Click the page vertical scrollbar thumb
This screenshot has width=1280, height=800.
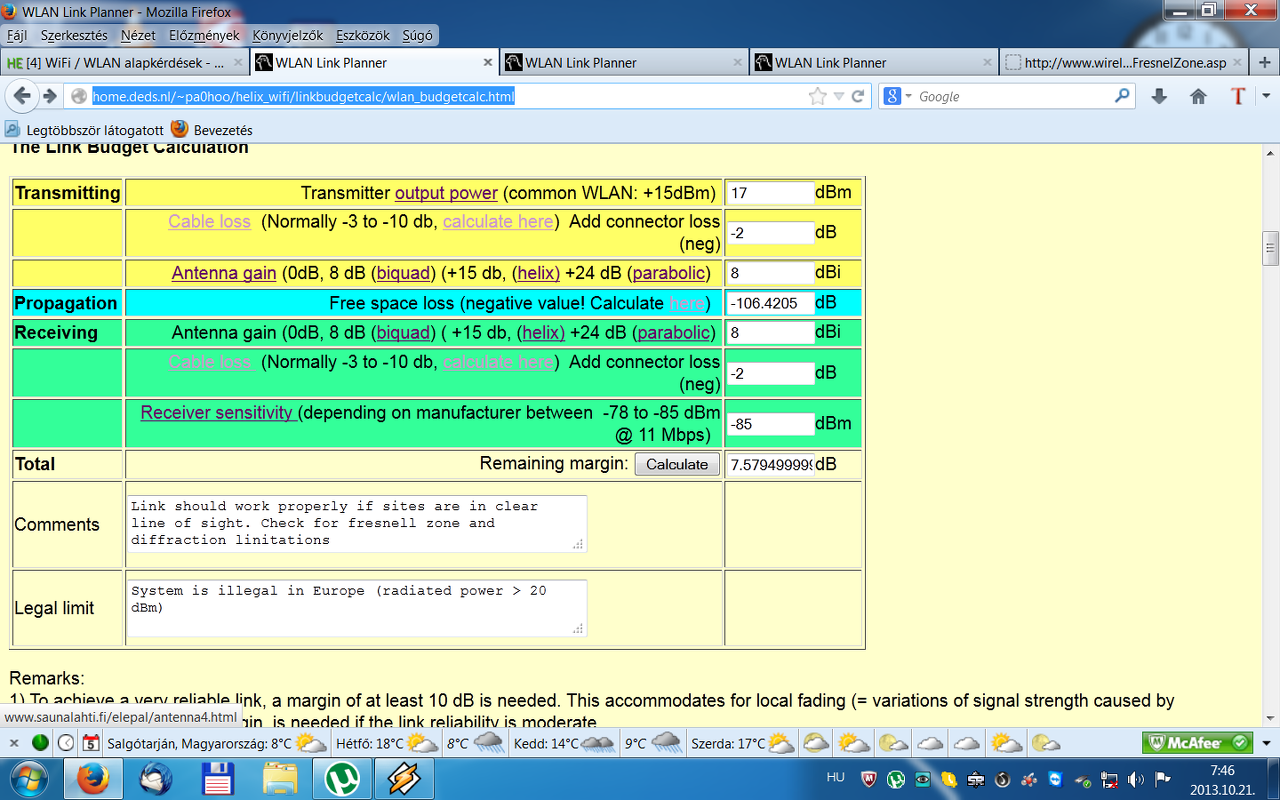(1270, 246)
